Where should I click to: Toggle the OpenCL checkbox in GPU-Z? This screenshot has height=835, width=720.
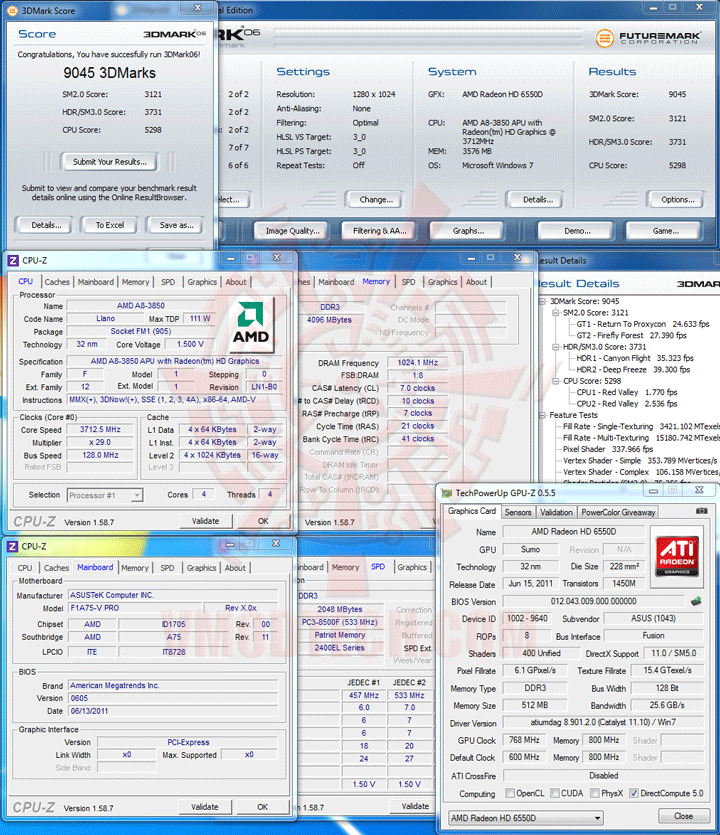510,793
